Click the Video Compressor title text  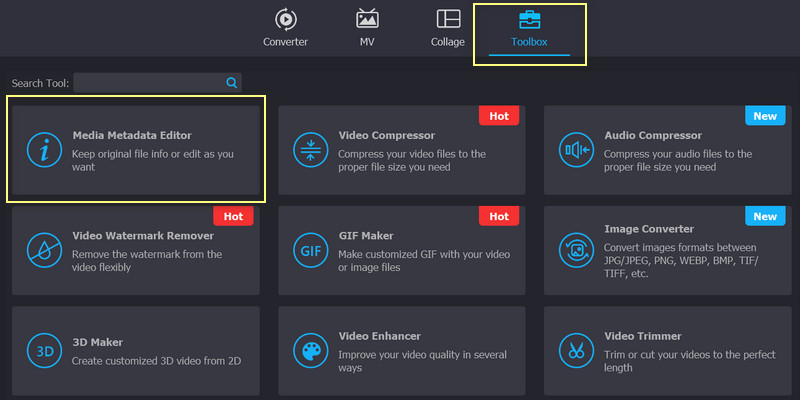tap(386, 135)
